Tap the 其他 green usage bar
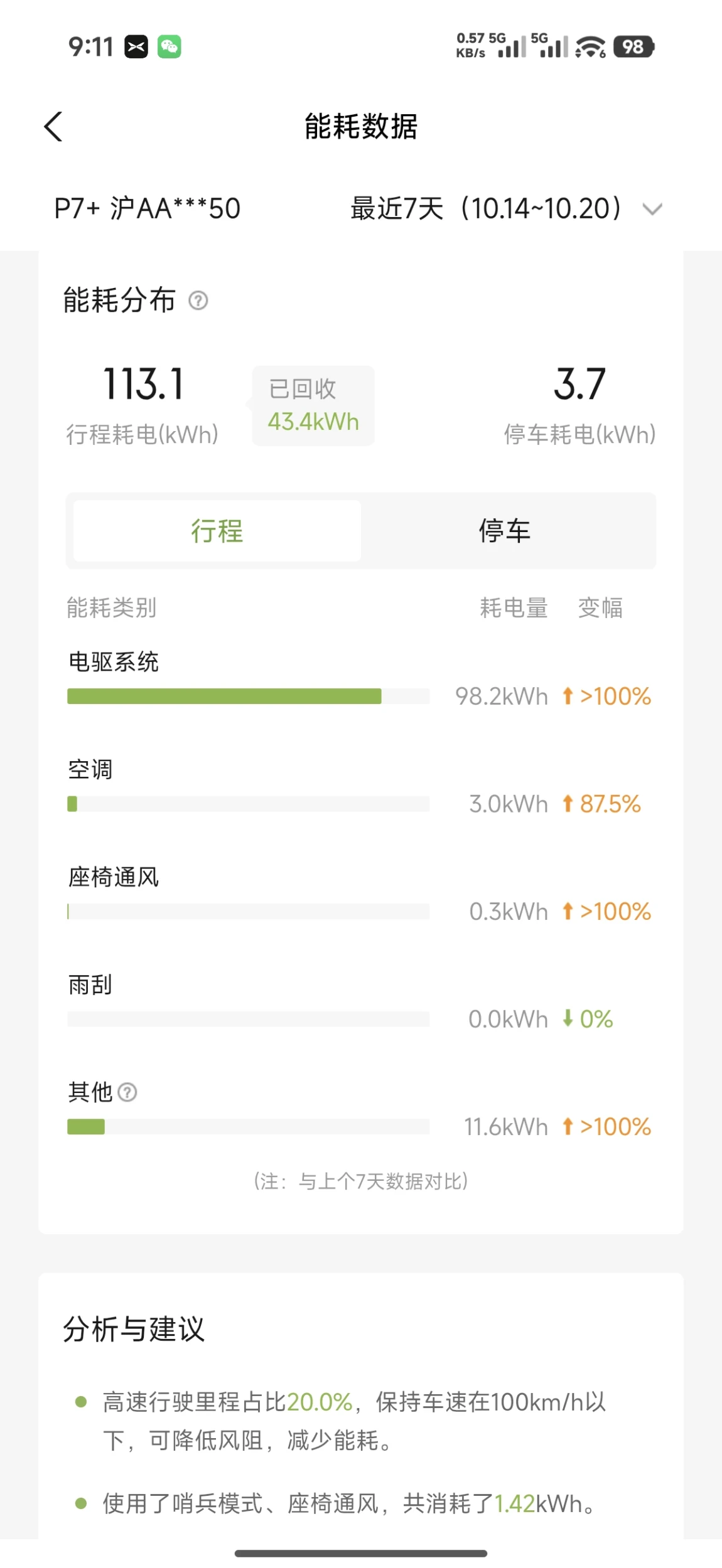722x1568 pixels. tap(86, 1127)
